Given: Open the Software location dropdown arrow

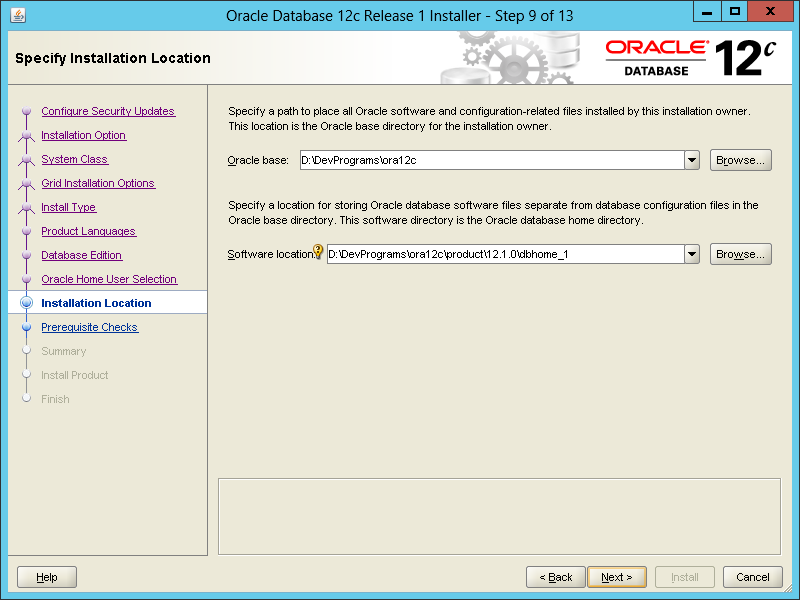Looking at the screenshot, I should tap(691, 254).
